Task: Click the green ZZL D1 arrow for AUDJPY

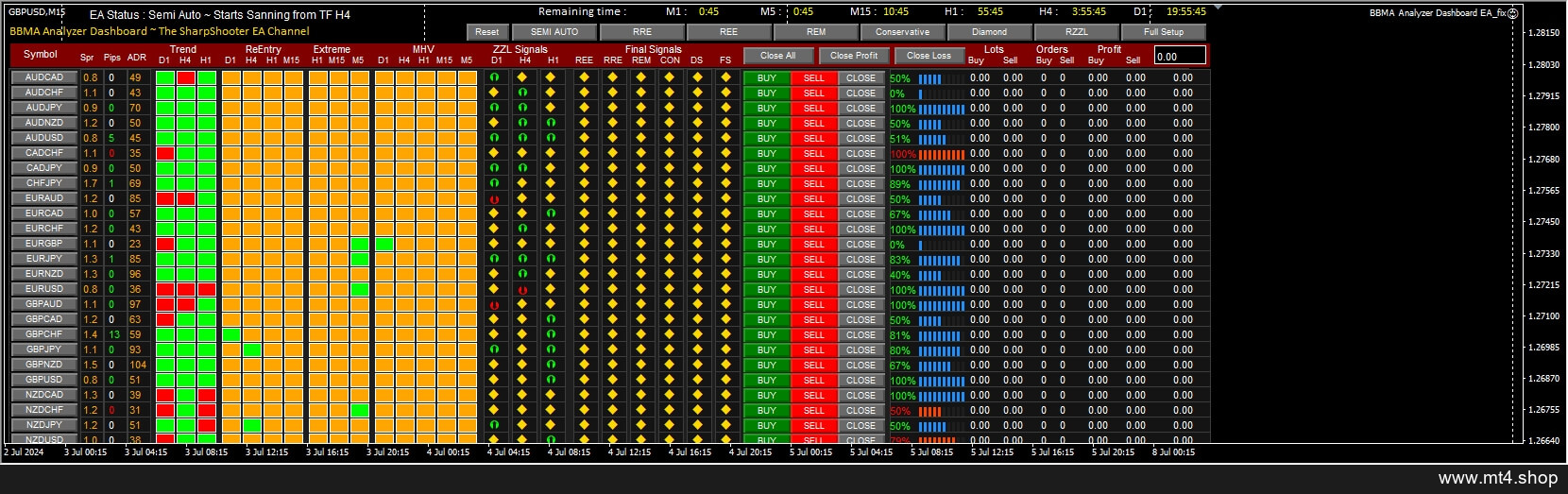Action: click(x=494, y=108)
